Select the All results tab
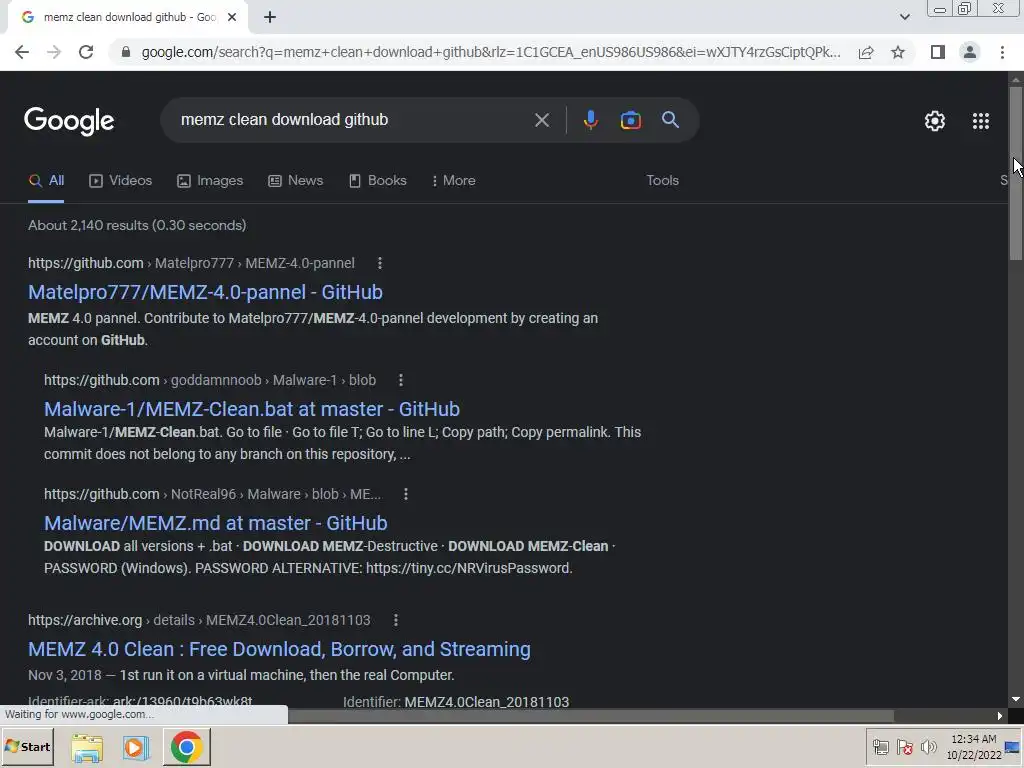This screenshot has height=768, width=1024. point(46,180)
